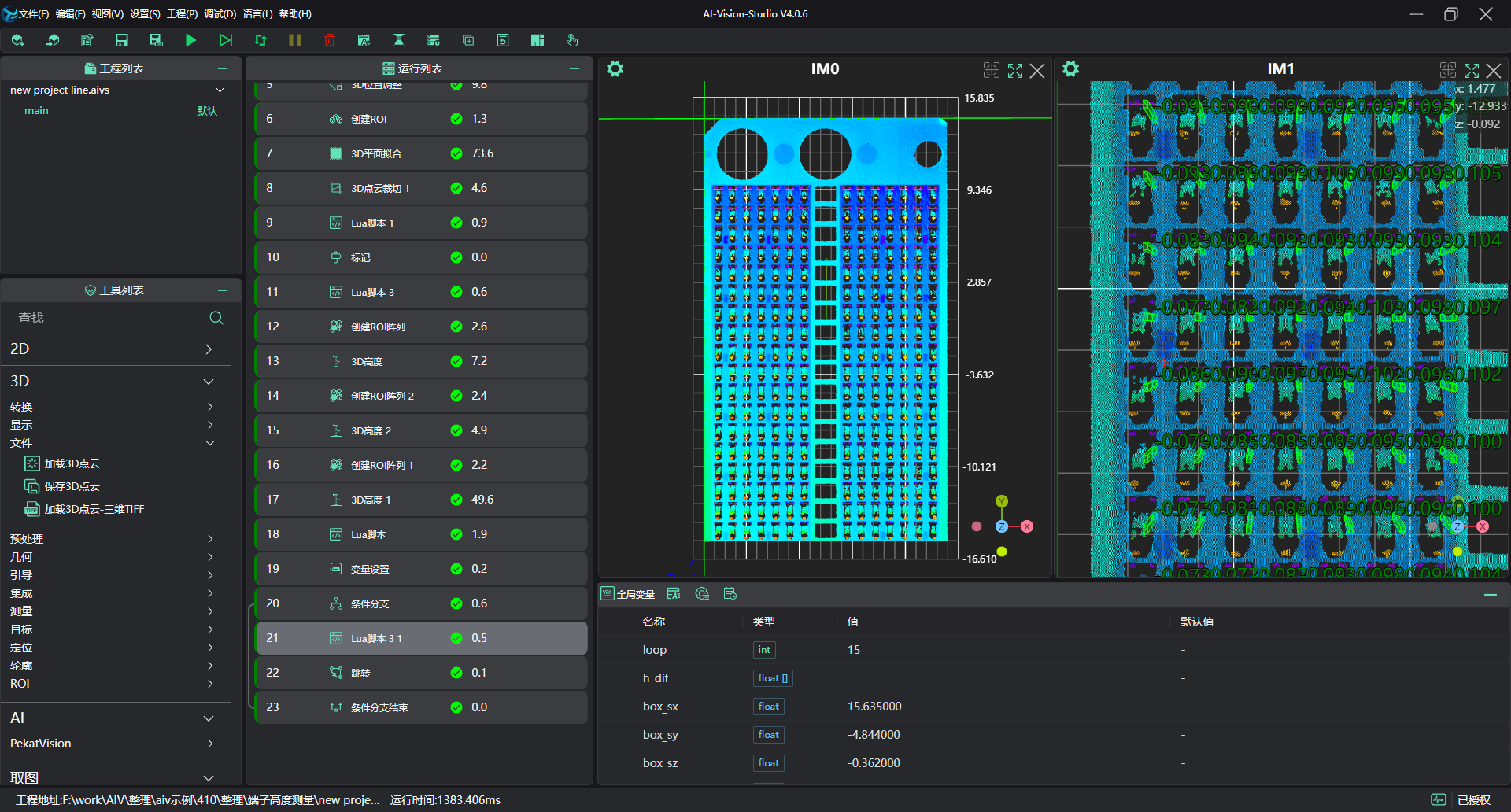Image resolution: width=1511 pixels, height=812 pixels.
Task: Collapse the 3D tool category
Action: point(209,382)
